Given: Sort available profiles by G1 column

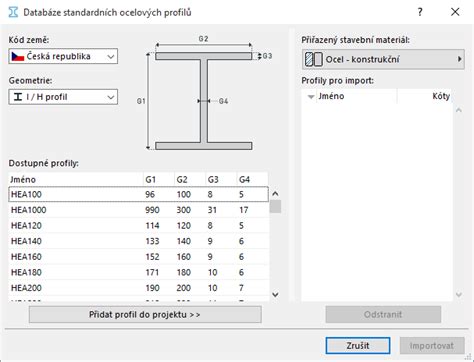Looking at the screenshot, I should [x=158, y=179].
